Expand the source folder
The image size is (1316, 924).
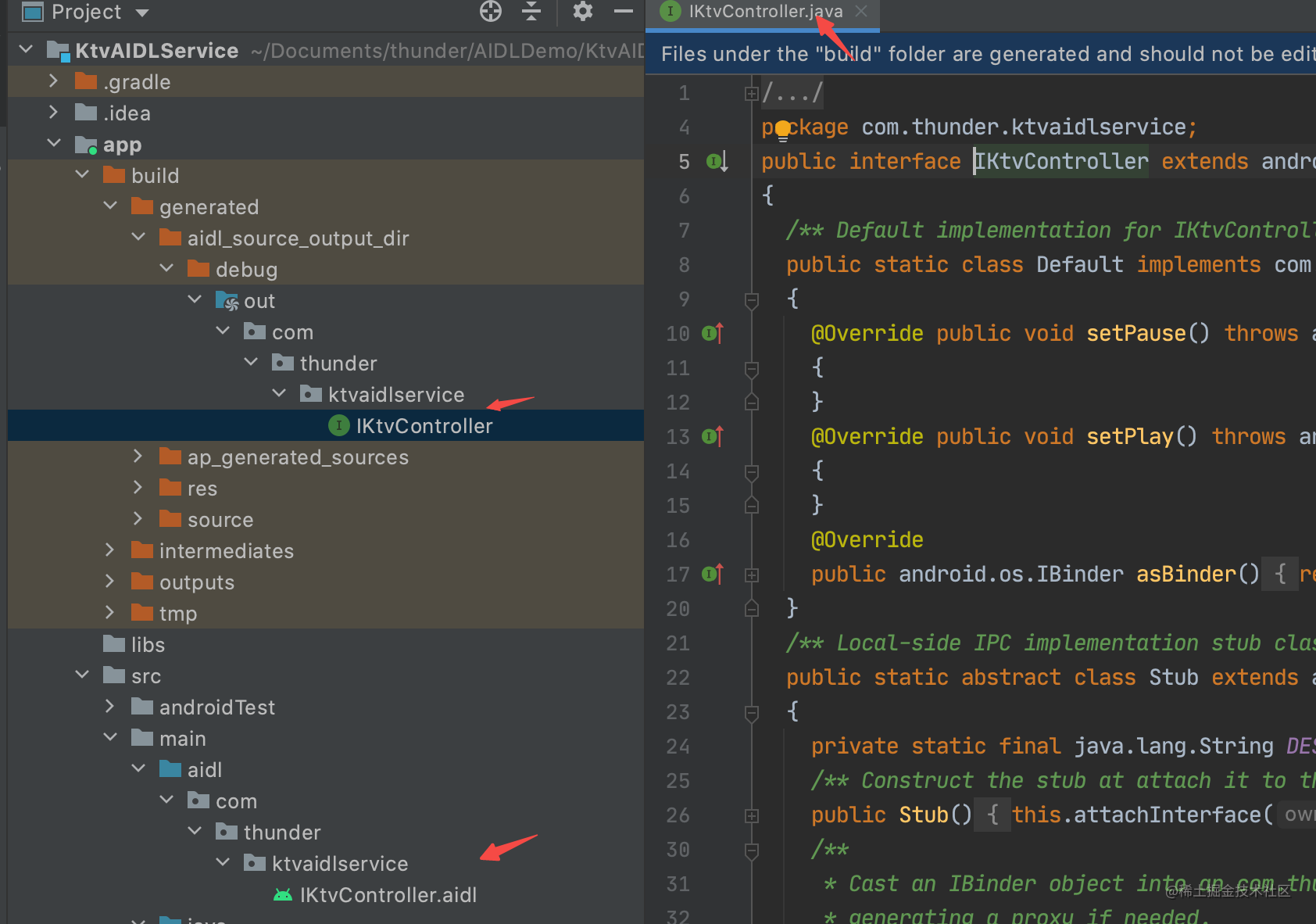coord(138,519)
